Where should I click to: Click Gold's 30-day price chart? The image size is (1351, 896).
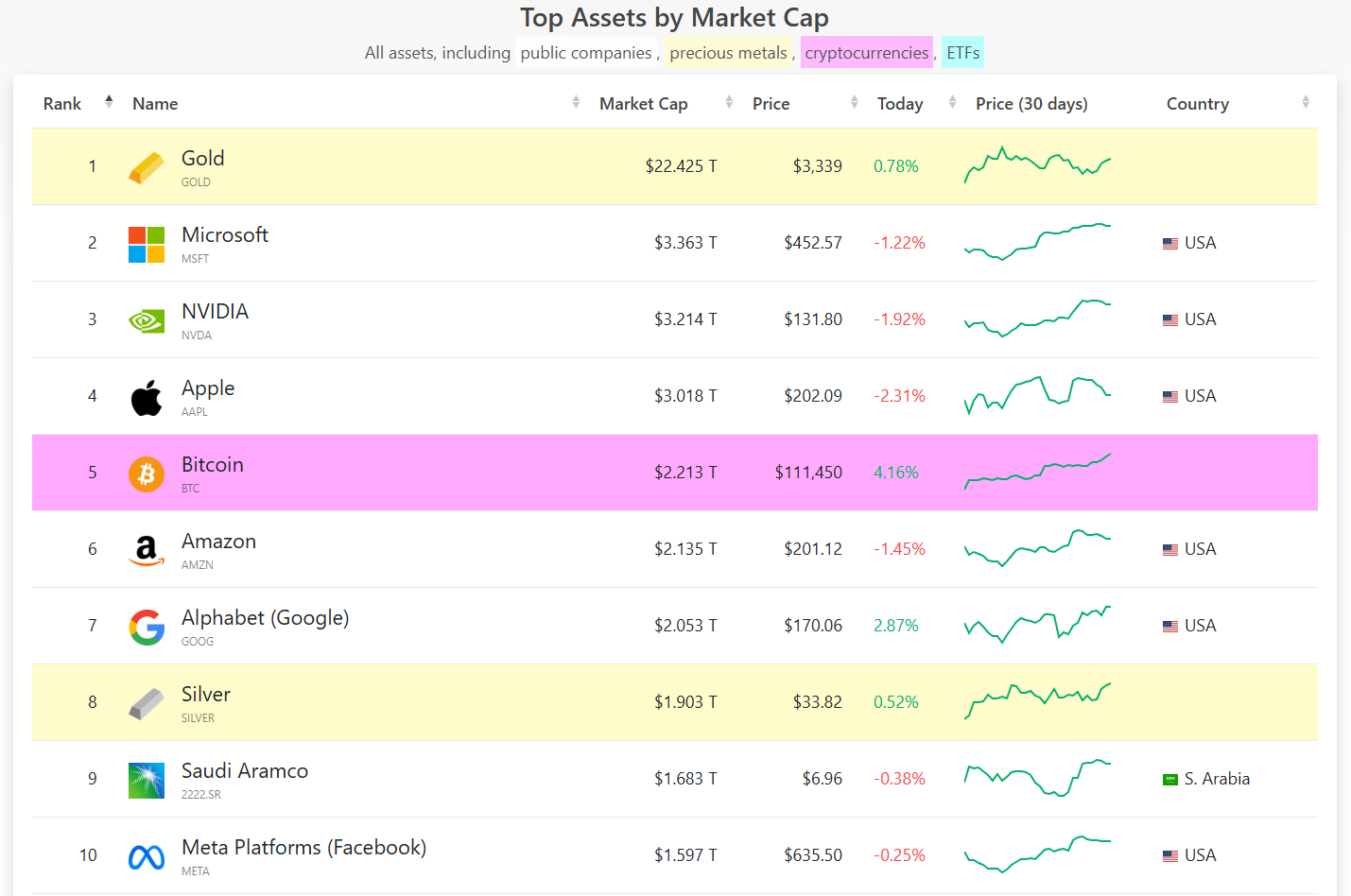1037,165
